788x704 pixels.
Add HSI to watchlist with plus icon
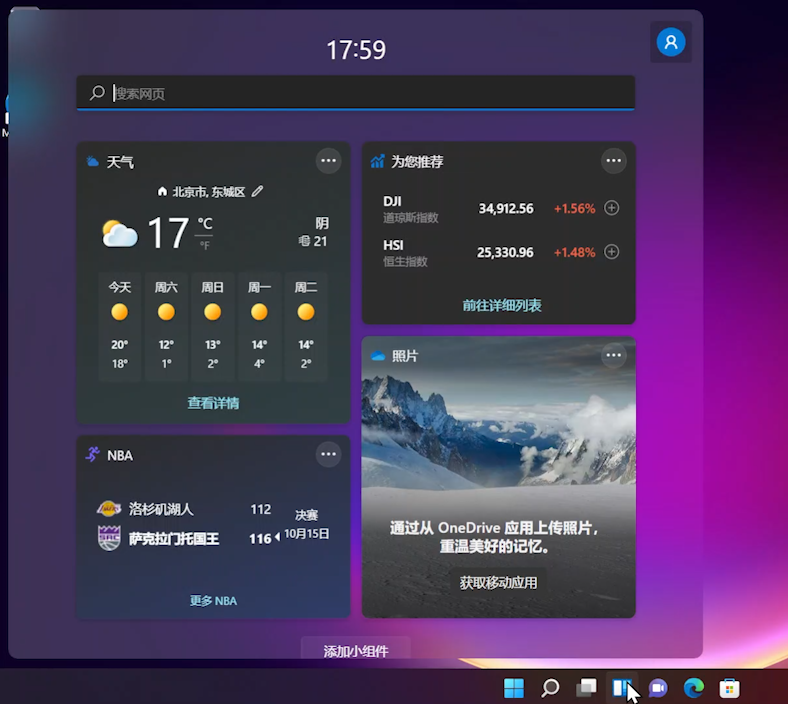click(612, 251)
